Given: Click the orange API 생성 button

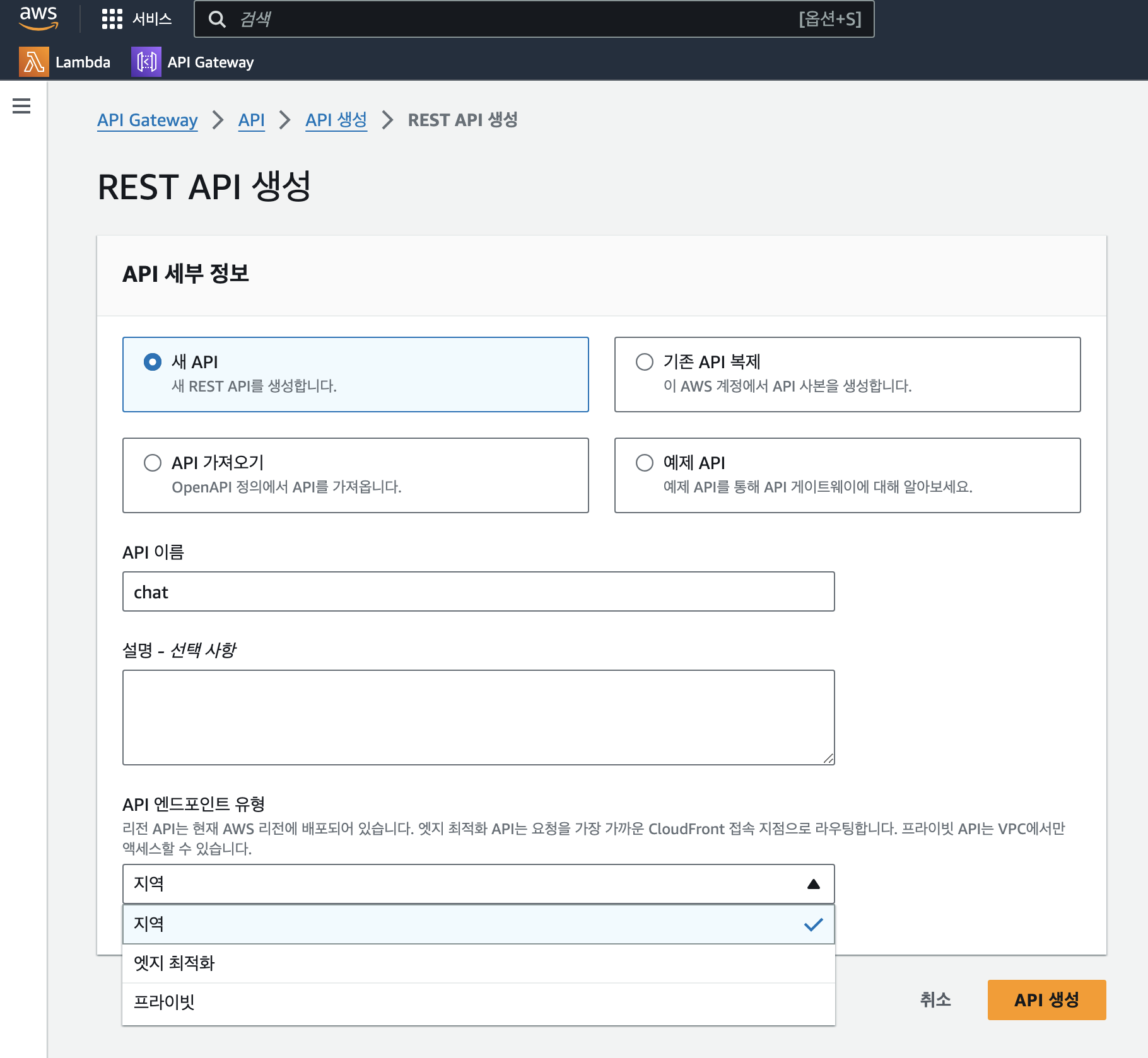Looking at the screenshot, I should 1047,1000.
